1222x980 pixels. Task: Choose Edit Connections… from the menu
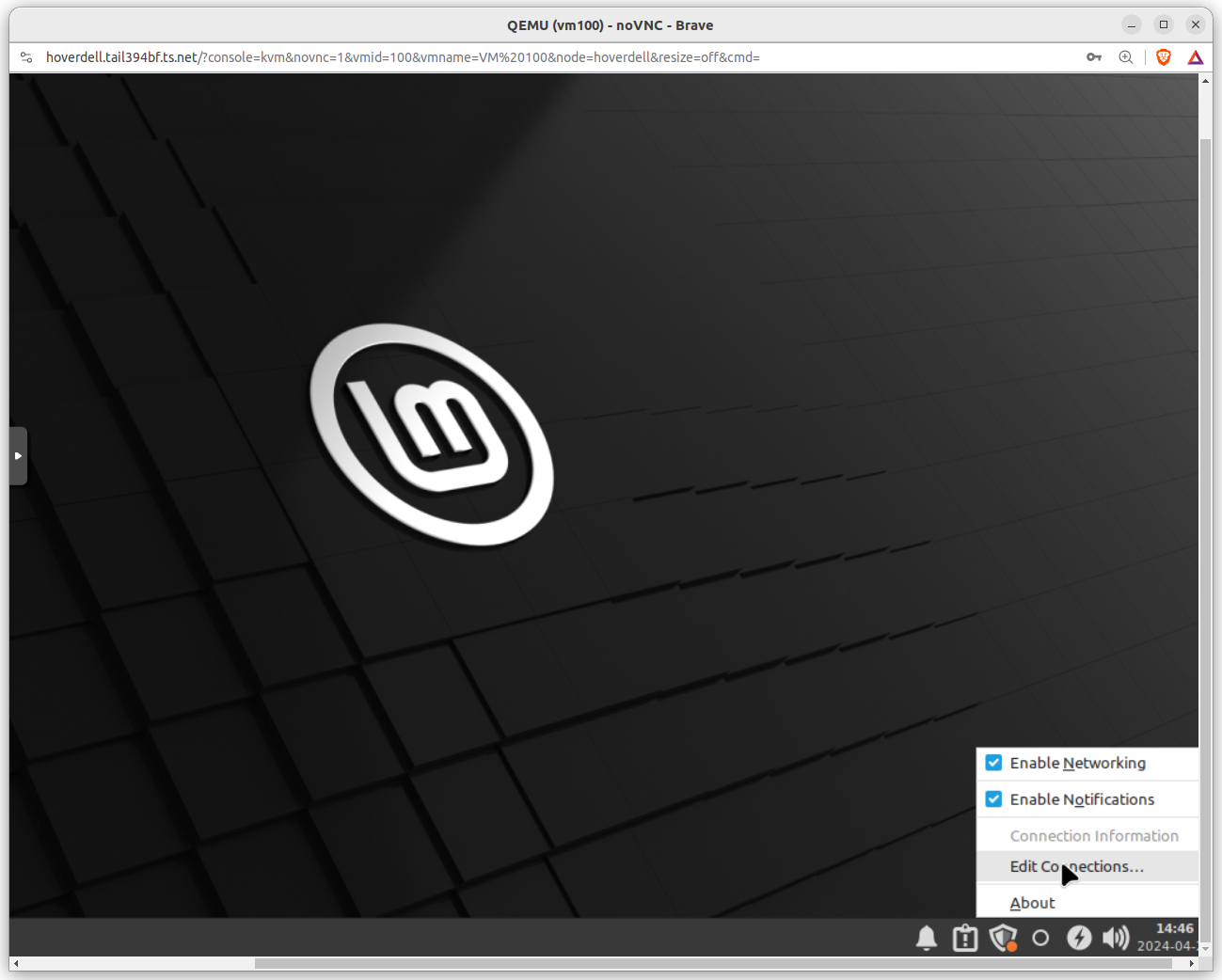tap(1087, 867)
